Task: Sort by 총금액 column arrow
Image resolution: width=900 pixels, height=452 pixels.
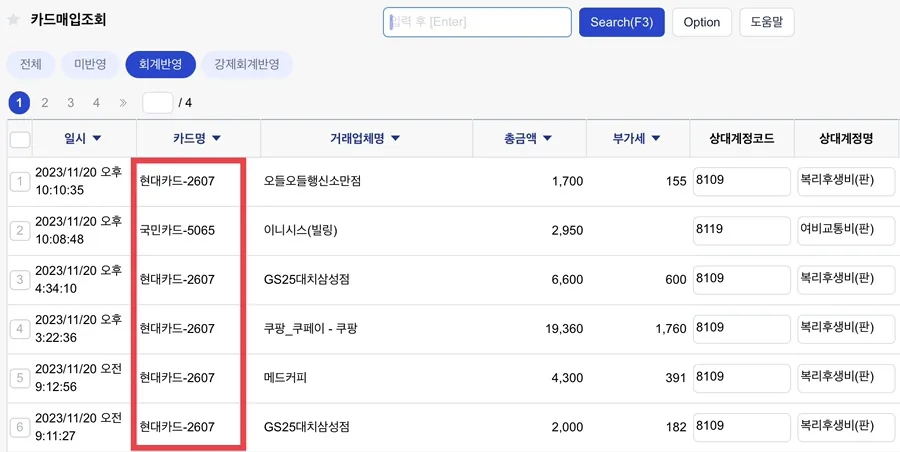Action: (547, 138)
